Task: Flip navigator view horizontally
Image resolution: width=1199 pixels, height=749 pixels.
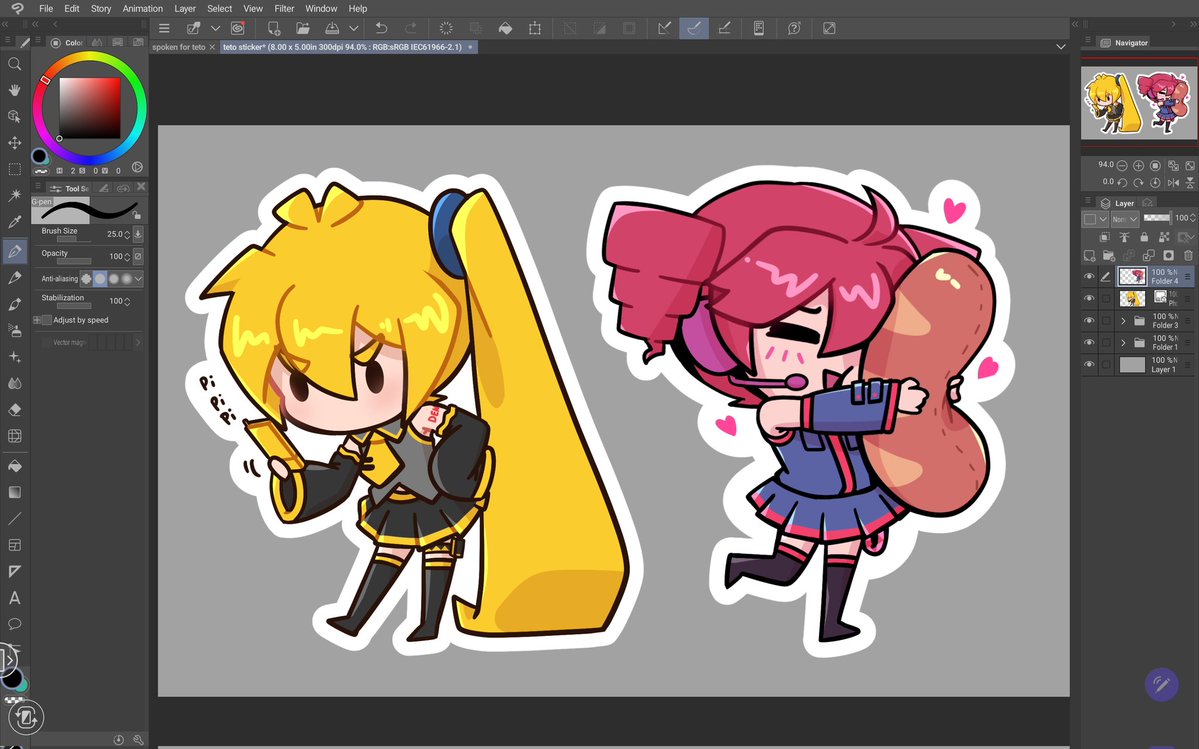Action: click(x=1173, y=183)
